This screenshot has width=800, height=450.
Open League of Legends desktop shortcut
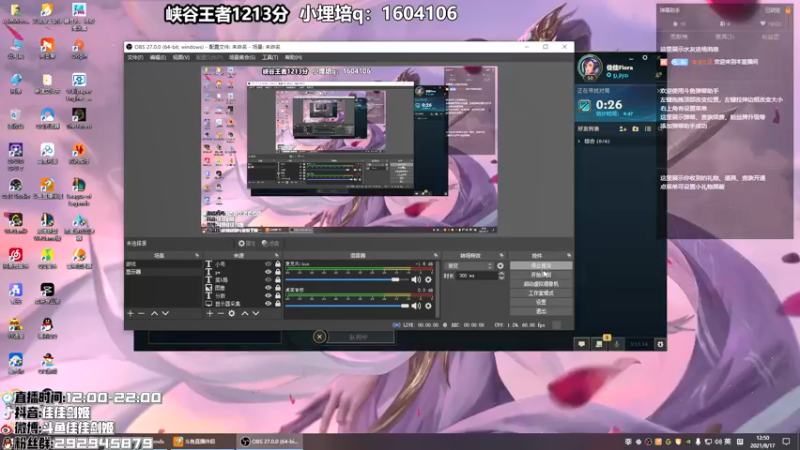pos(79,191)
